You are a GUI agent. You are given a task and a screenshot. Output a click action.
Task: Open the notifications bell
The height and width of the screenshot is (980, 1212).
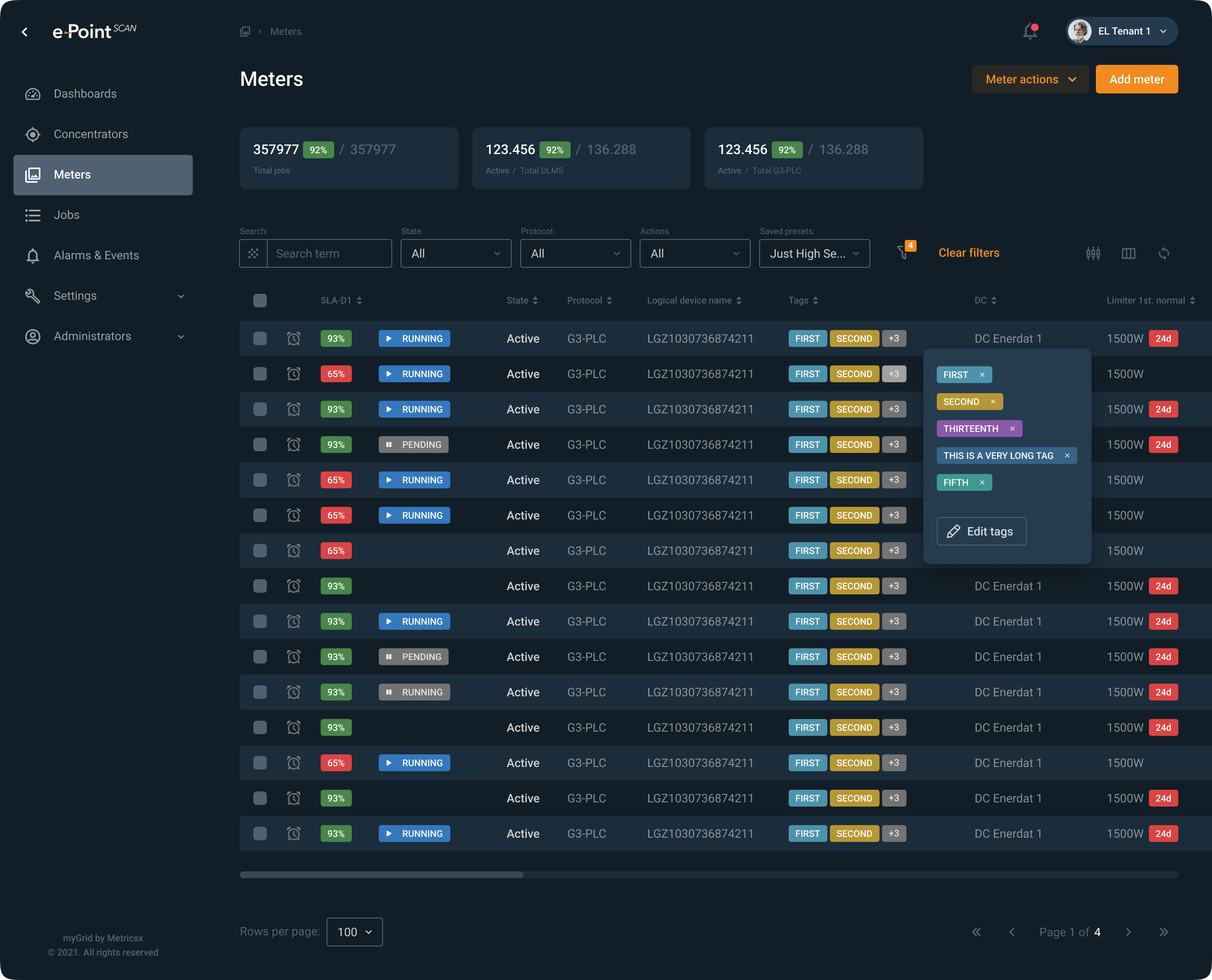click(x=1030, y=32)
